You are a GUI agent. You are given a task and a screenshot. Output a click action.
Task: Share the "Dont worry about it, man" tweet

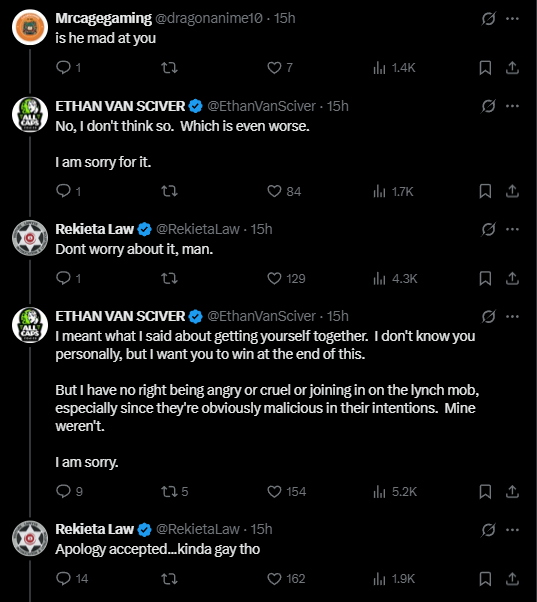pyautogui.click(x=512, y=278)
